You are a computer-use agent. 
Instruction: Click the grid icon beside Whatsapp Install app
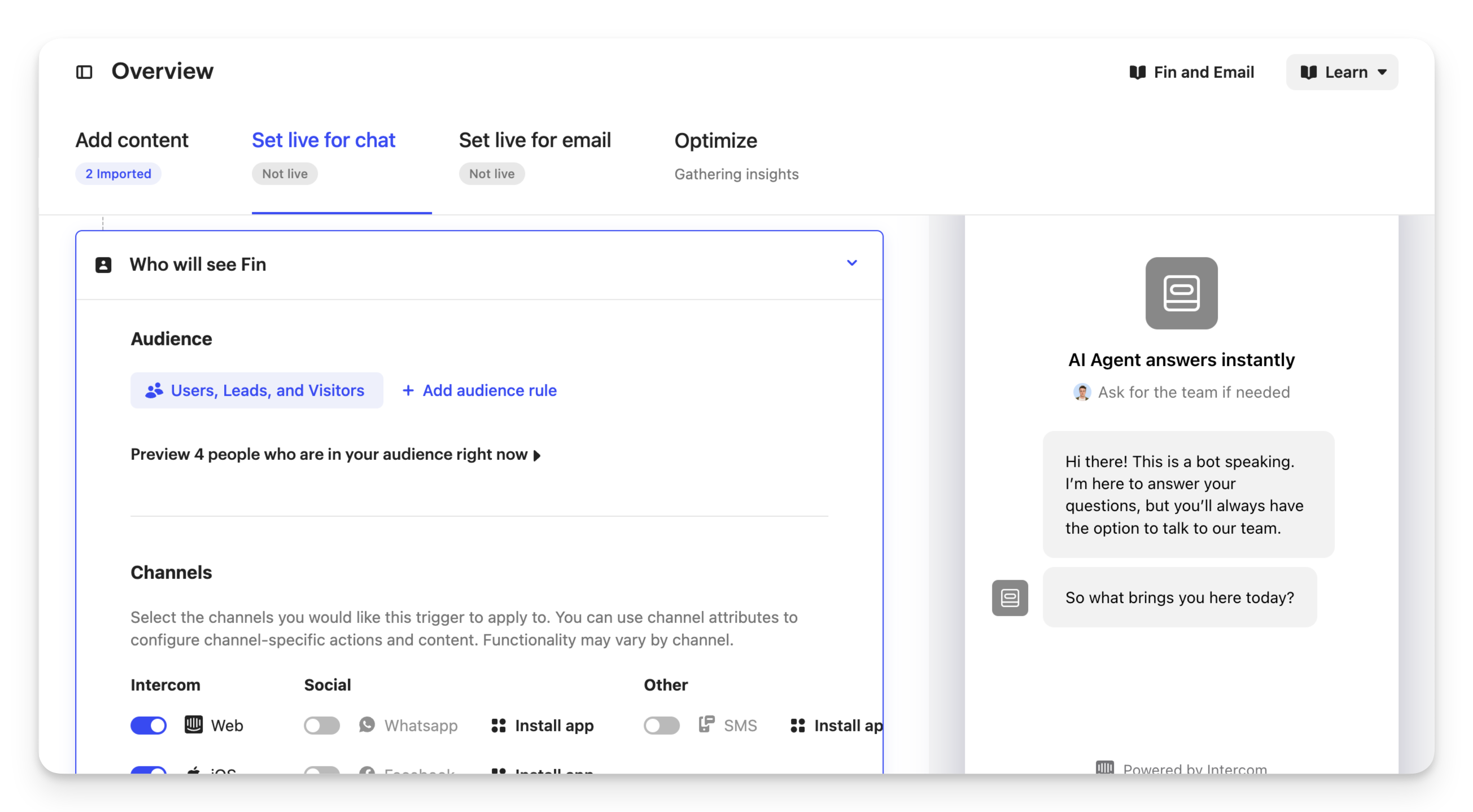click(x=499, y=726)
